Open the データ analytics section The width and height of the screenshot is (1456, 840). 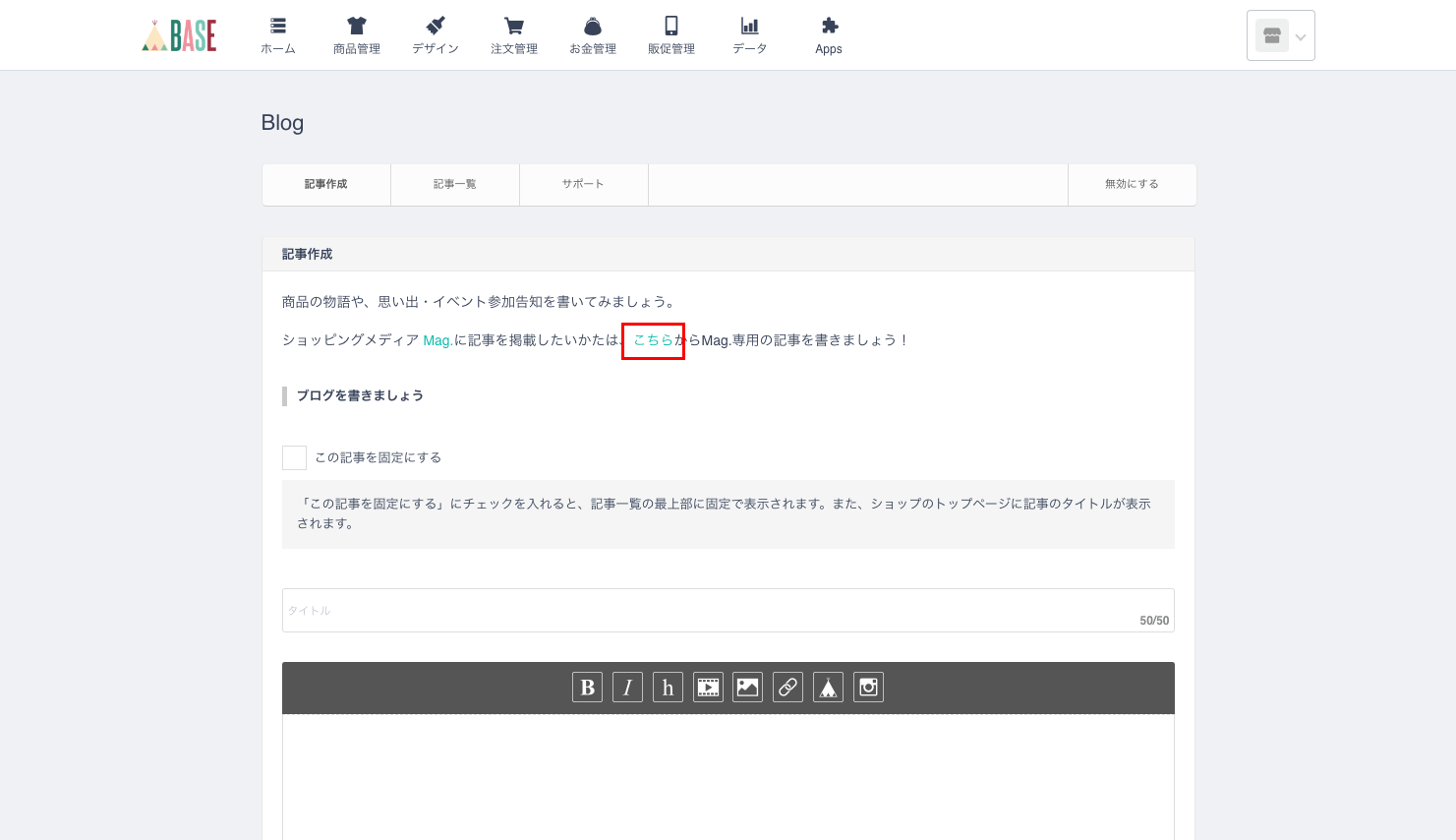(750, 35)
